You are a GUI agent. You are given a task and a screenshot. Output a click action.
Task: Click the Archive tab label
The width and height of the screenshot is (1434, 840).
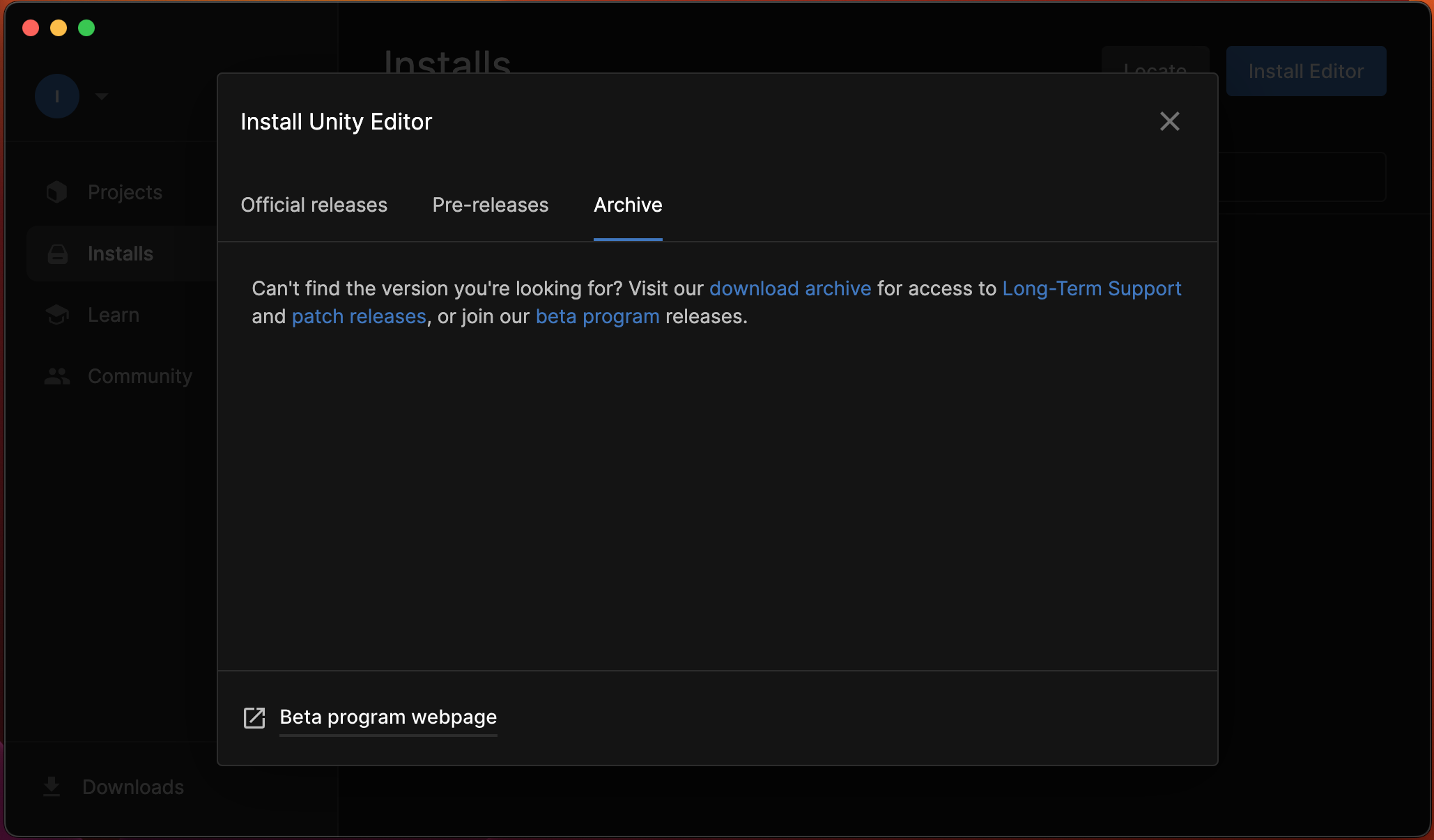click(x=628, y=204)
